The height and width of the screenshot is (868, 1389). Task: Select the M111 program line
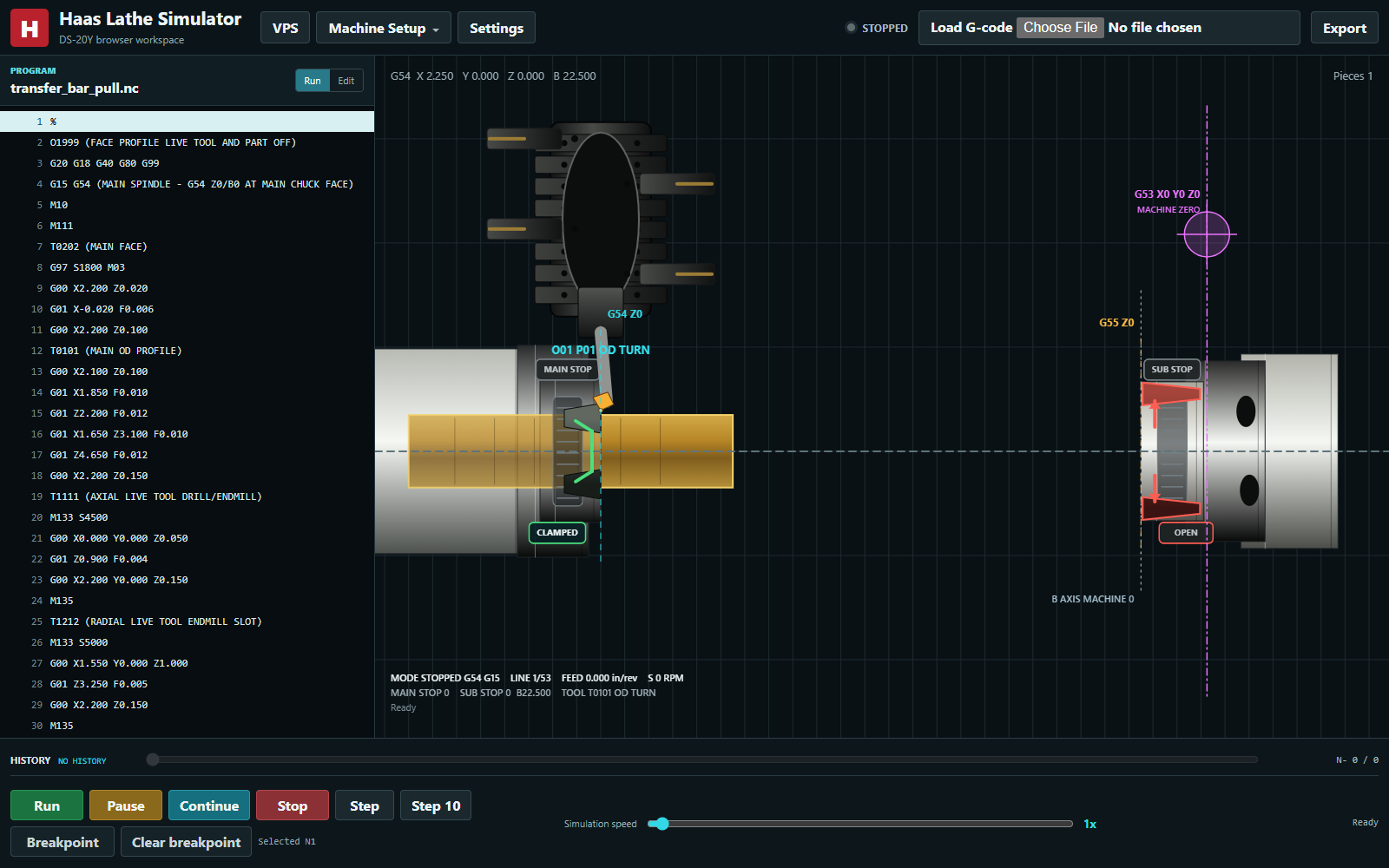coord(187,226)
